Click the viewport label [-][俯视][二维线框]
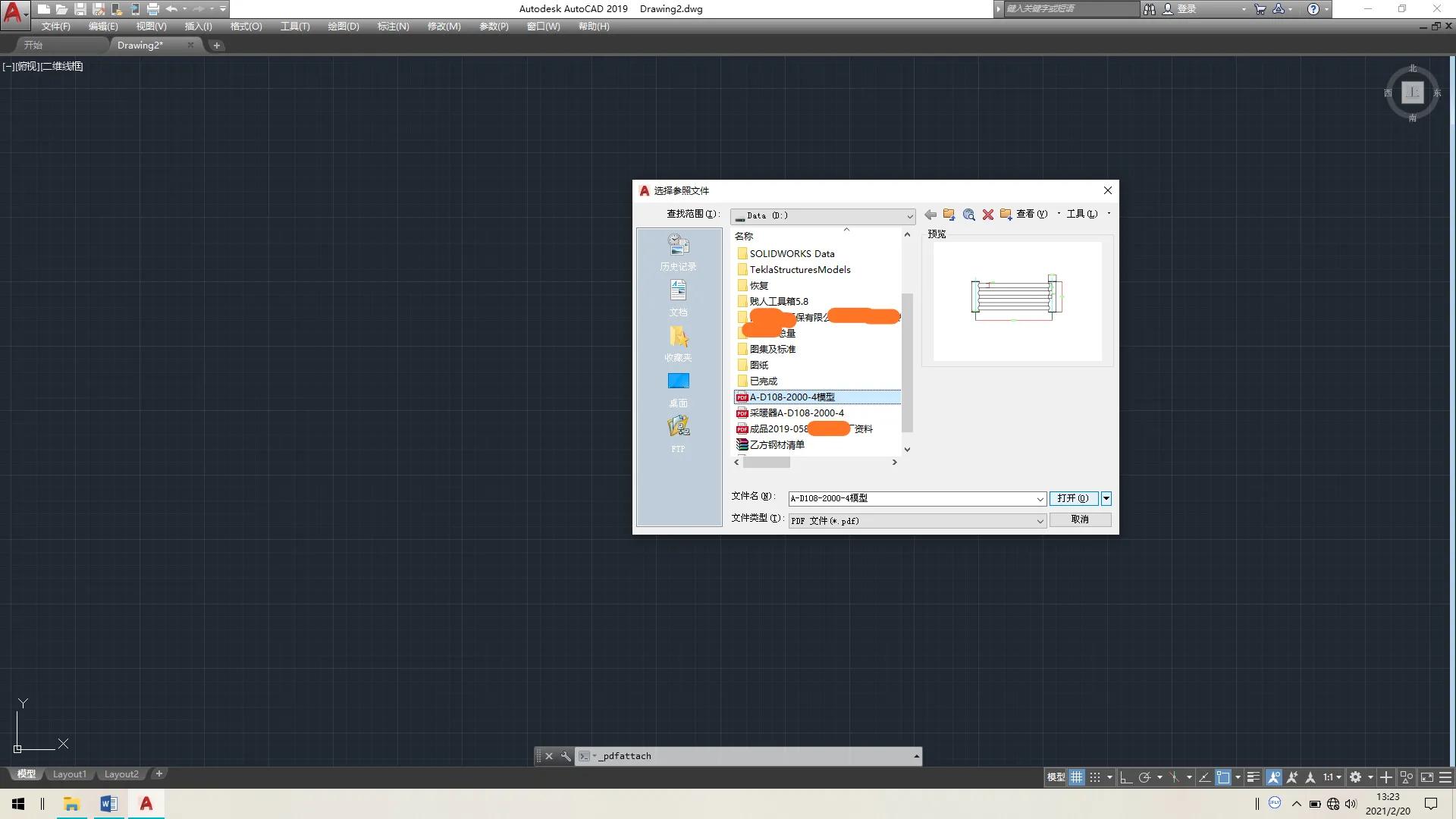Image resolution: width=1456 pixels, height=819 pixels. pyautogui.click(x=42, y=66)
